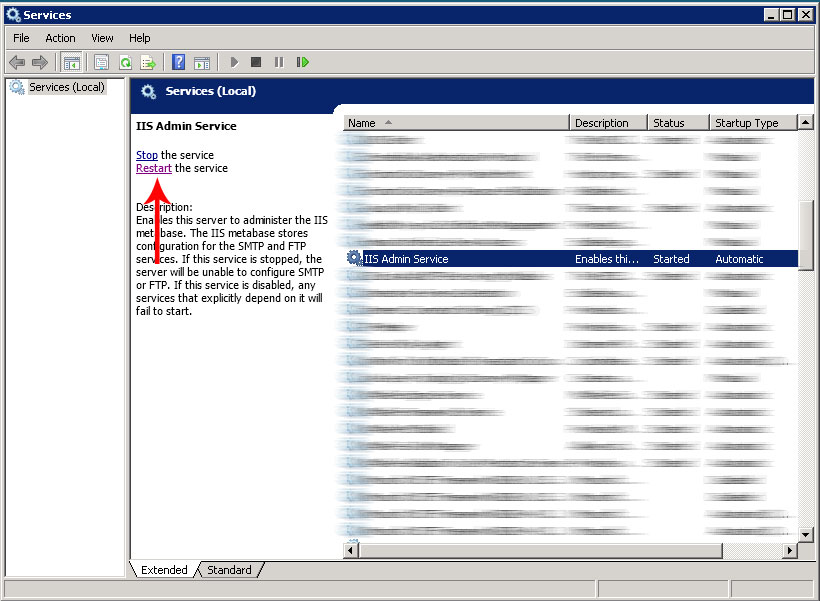Select the IIS Admin Service row
The height and width of the screenshot is (601, 820).
click(x=571, y=259)
